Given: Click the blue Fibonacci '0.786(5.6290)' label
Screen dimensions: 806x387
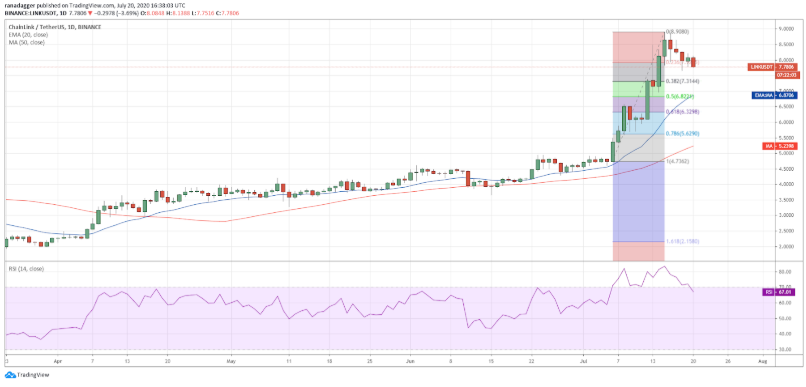Looking at the screenshot, I should click(x=683, y=134).
